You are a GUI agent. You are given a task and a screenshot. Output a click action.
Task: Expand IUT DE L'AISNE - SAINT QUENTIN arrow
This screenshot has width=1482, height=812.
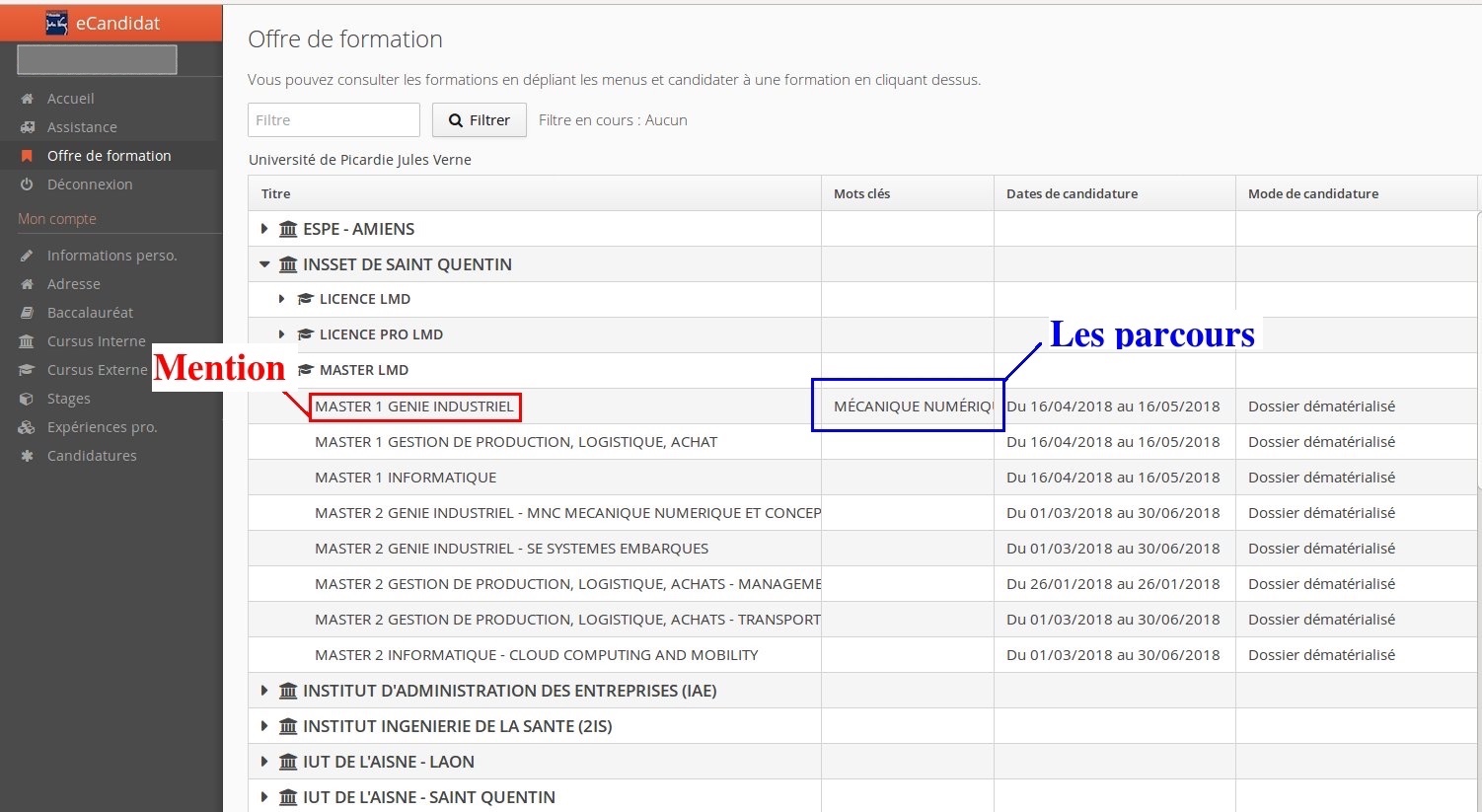[x=264, y=797]
